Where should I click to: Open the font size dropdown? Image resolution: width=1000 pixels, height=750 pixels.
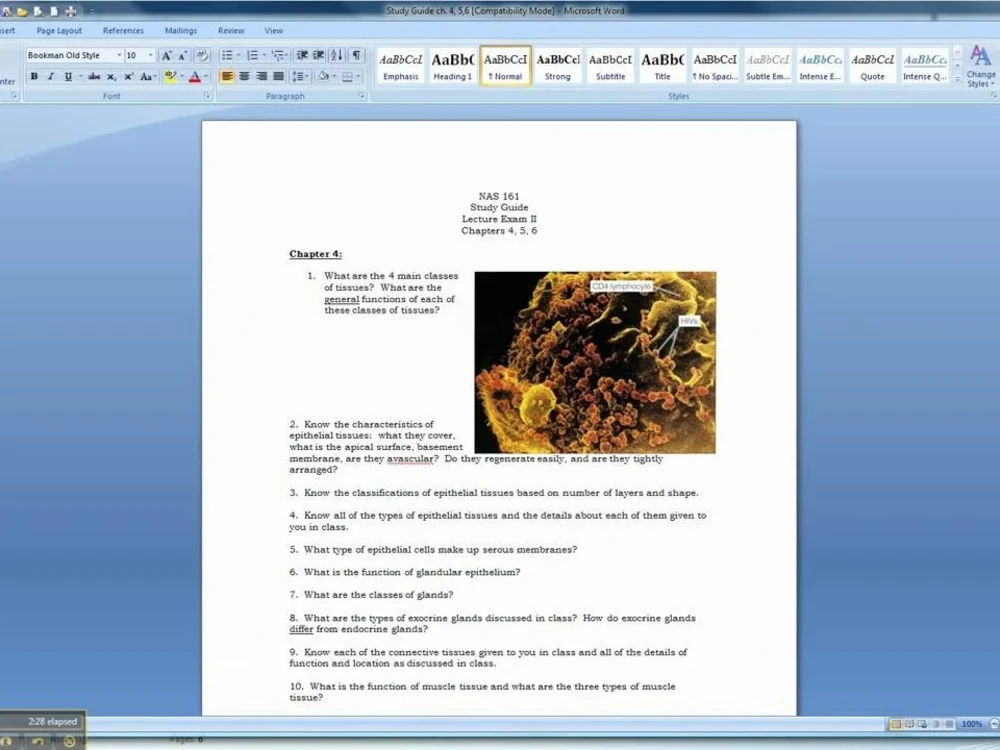(x=151, y=55)
